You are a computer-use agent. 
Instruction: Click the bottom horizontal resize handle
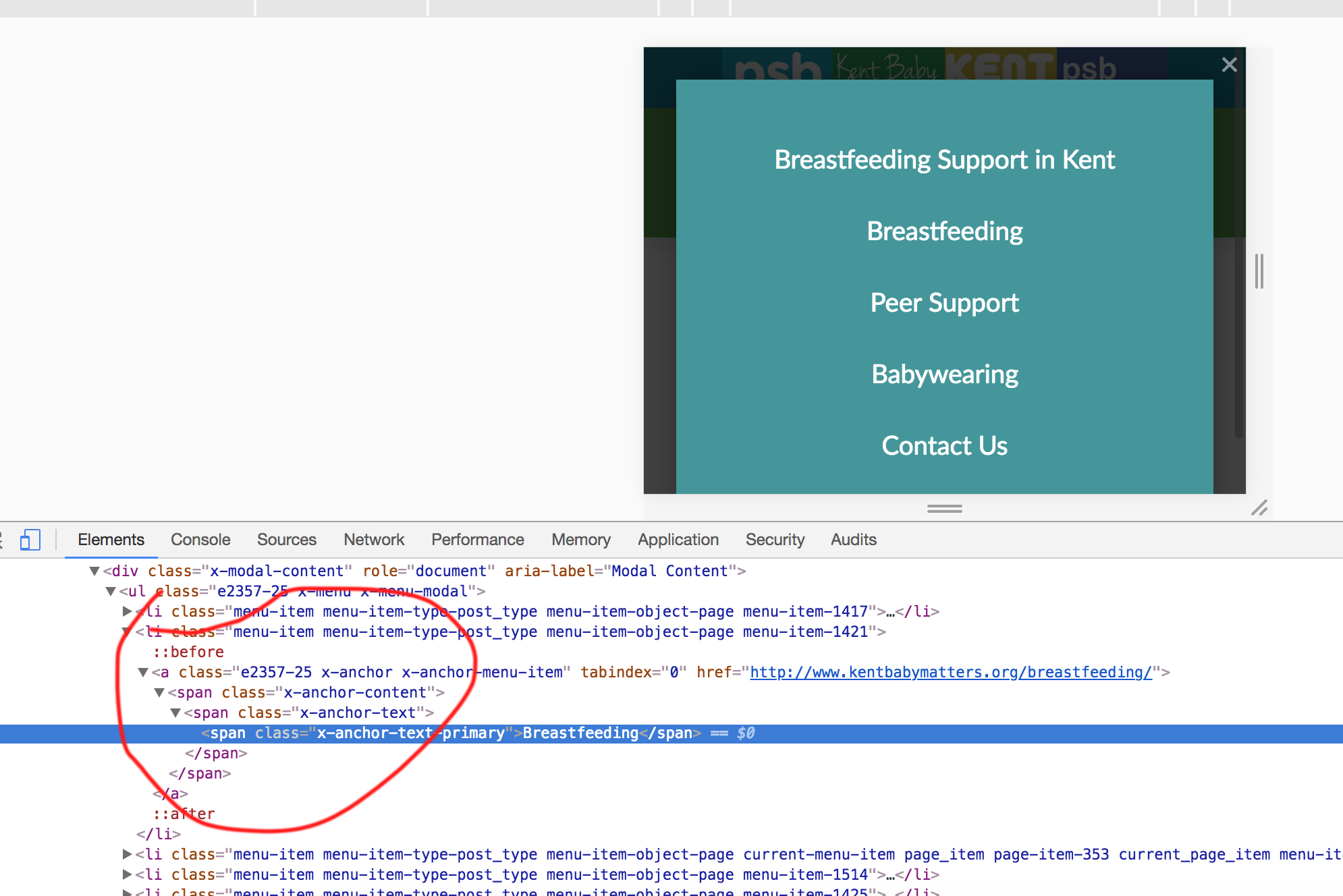(944, 509)
